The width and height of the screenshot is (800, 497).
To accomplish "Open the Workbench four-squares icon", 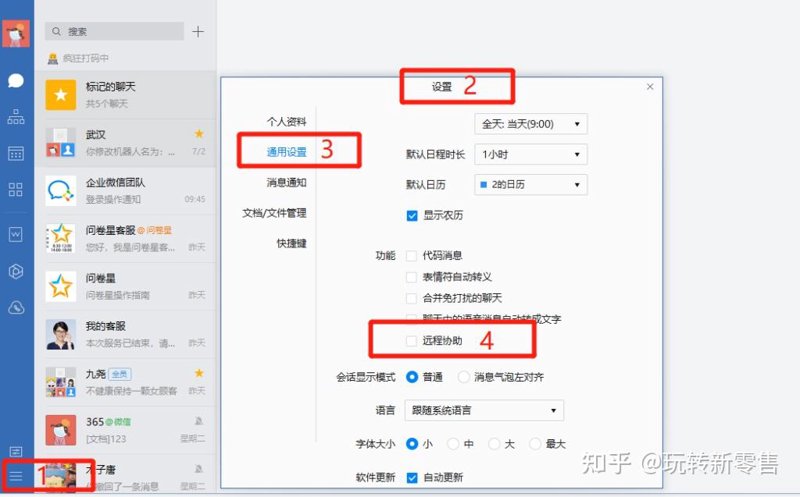I will tap(16, 190).
